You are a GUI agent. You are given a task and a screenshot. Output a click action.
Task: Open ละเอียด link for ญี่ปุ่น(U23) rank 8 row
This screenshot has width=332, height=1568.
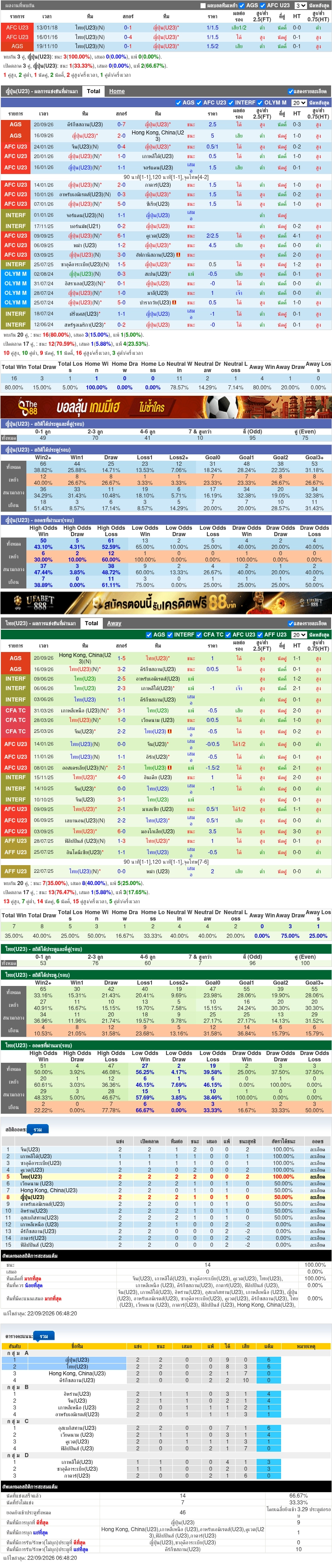pos(317,1197)
